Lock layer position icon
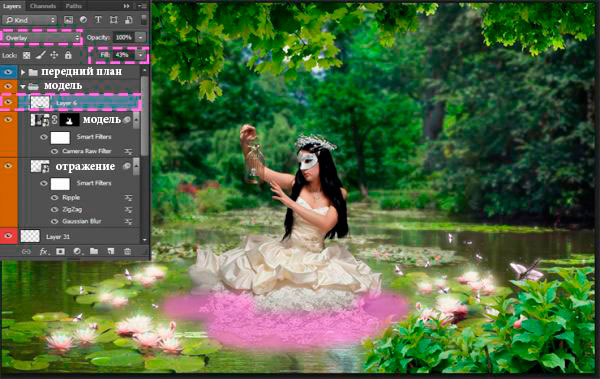Viewport: 600px width, 379px height. tap(54, 55)
